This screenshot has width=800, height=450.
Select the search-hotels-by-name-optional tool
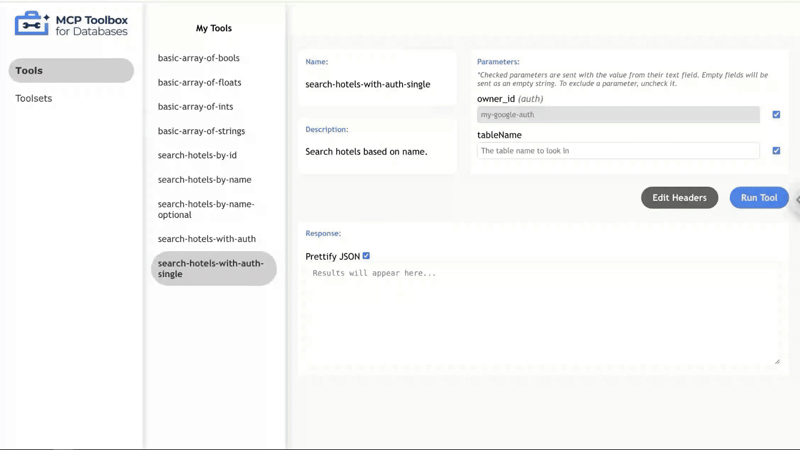click(206, 209)
